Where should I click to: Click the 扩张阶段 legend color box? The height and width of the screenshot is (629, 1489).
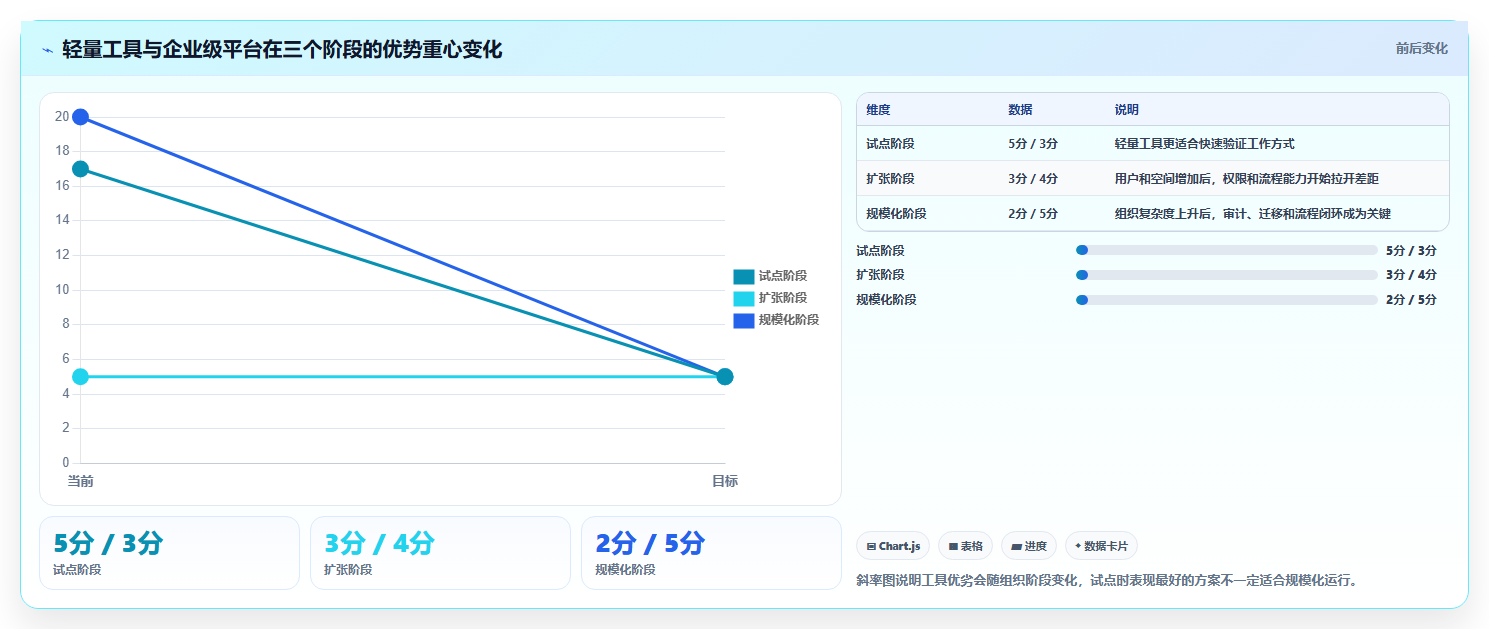pos(743,298)
